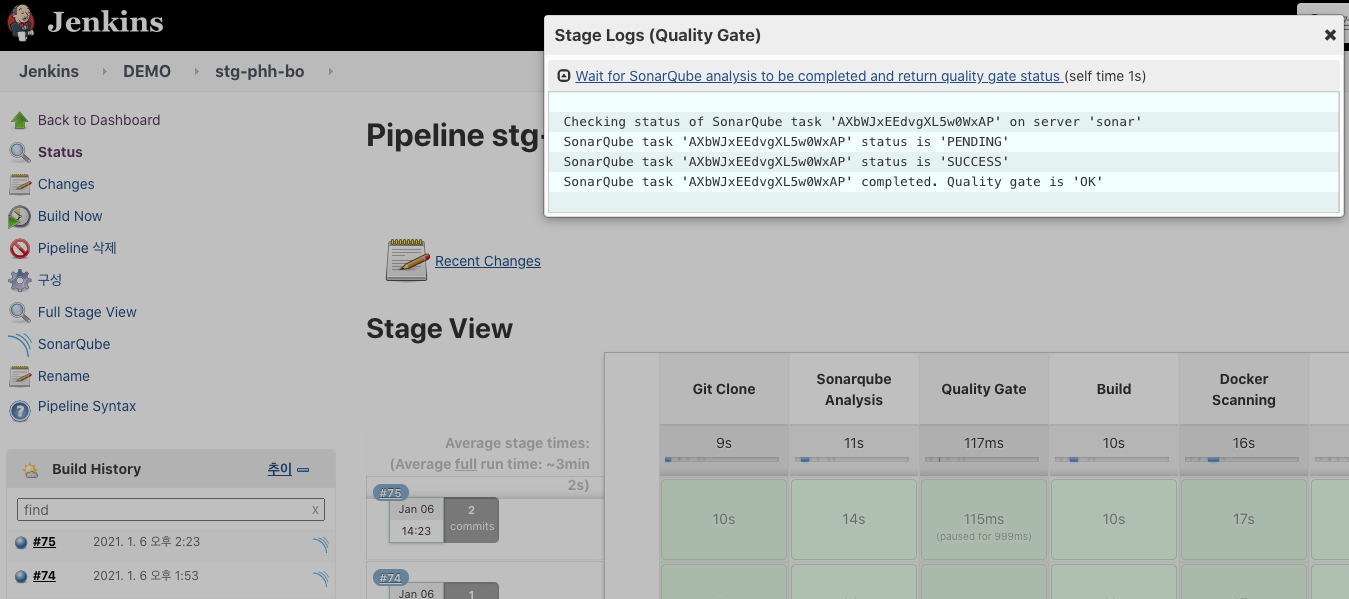This screenshot has width=1349, height=599.
Task: Open the Recent Changes link
Action: [488, 261]
